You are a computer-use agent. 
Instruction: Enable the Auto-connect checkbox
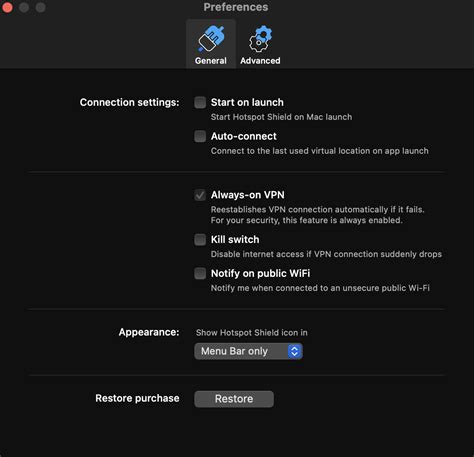(200, 136)
